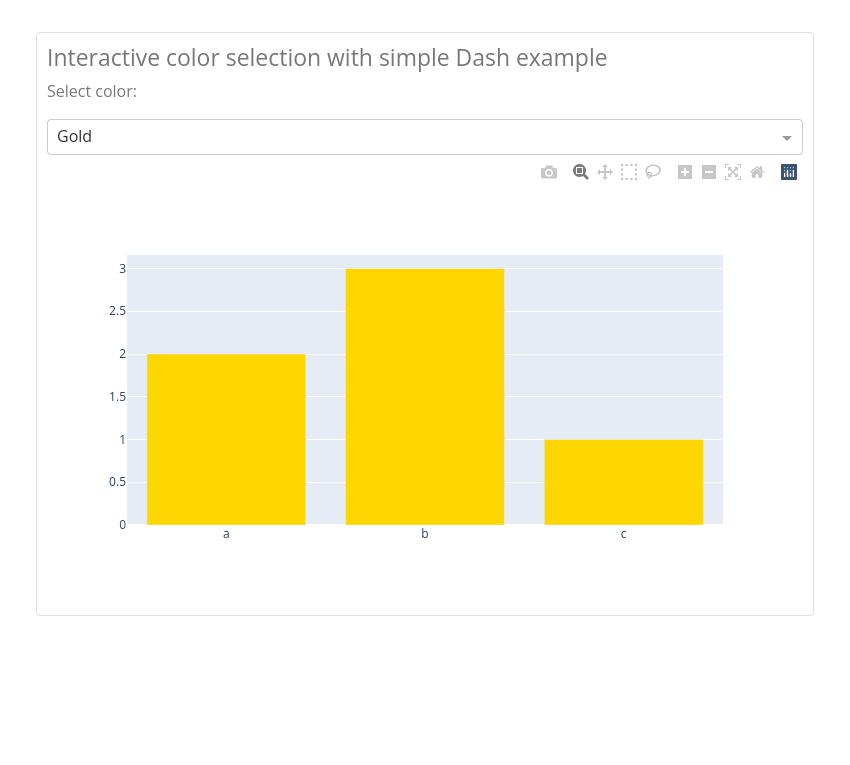Reset axes with the home icon

757,172
